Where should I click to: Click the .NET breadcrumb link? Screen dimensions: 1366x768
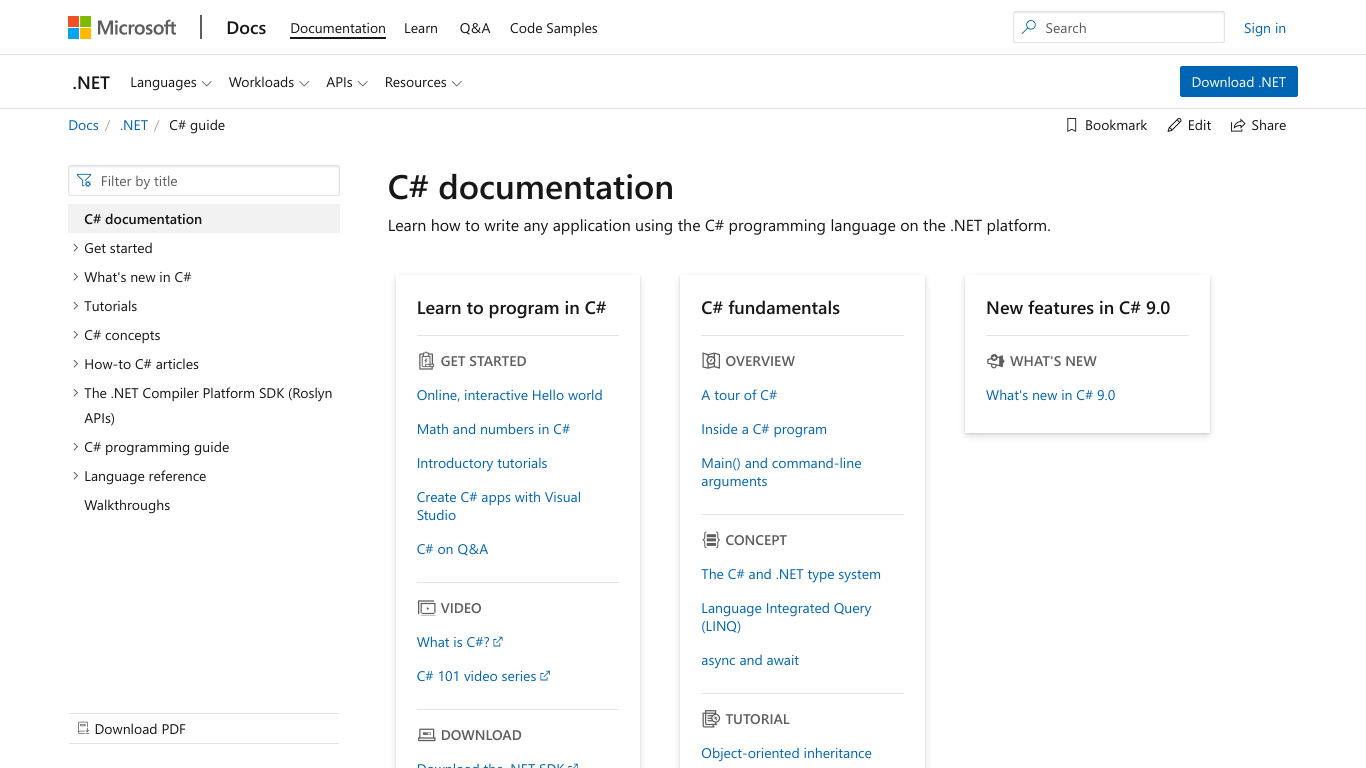(x=134, y=125)
